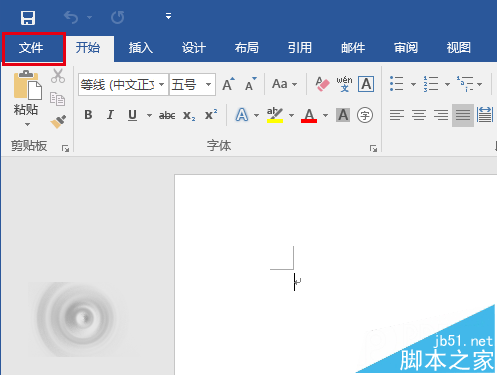The height and width of the screenshot is (375, 497).
Task: Toggle superscript formatting
Action: tap(211, 114)
